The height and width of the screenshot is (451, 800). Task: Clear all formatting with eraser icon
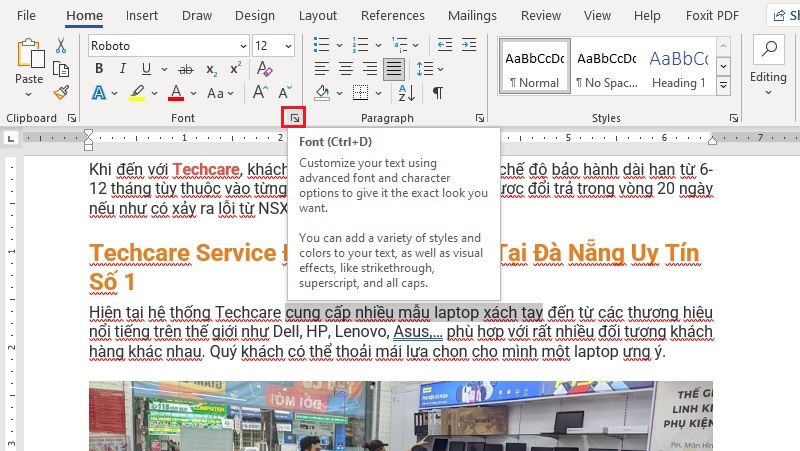[x=264, y=68]
